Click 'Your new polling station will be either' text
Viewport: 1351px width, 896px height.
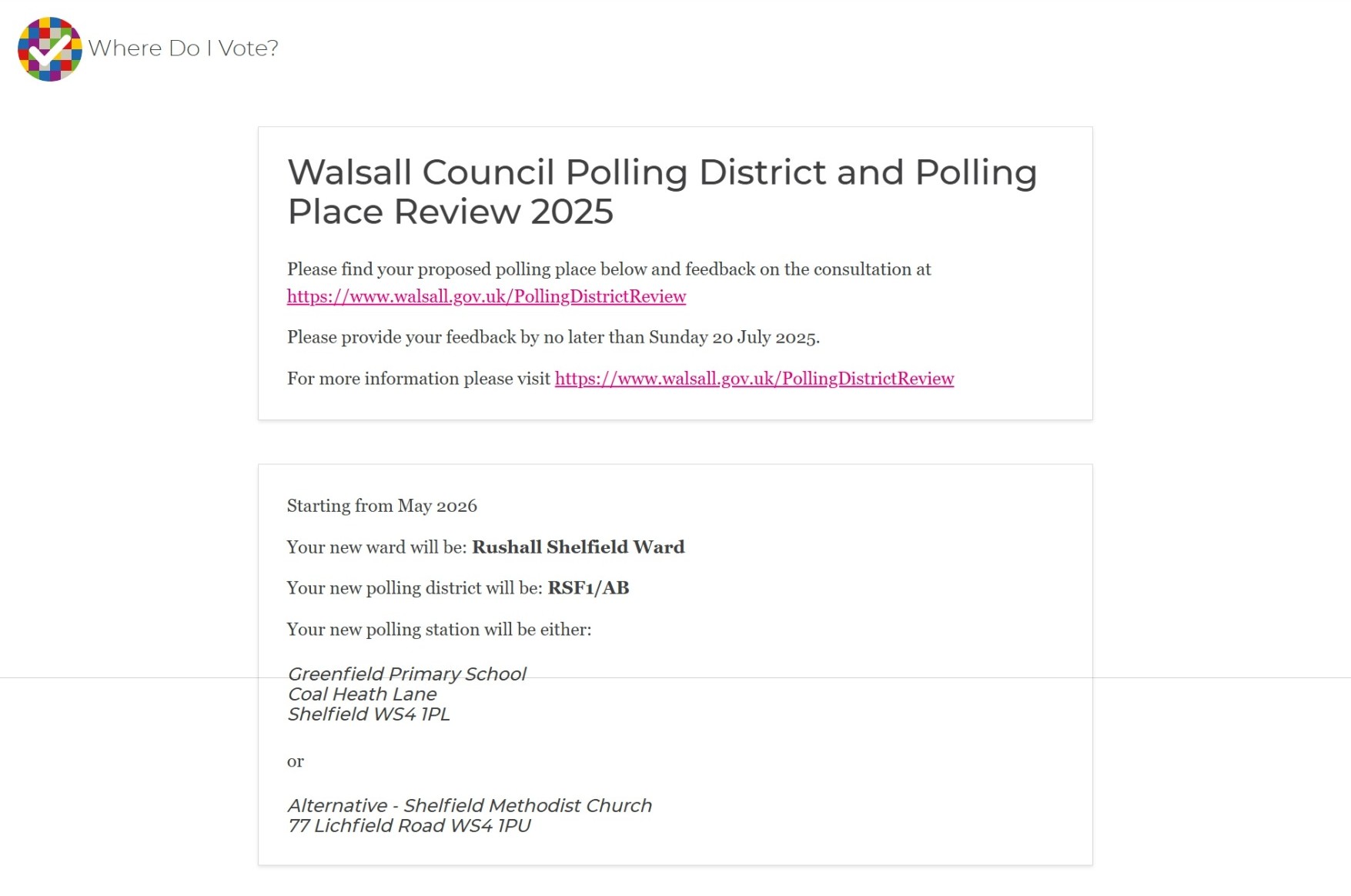point(439,630)
